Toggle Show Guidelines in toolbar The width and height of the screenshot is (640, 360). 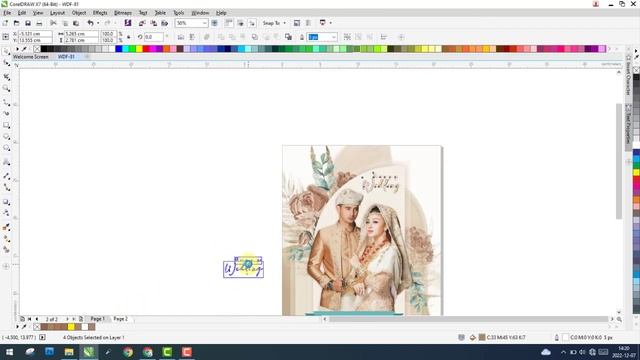tap(252, 23)
